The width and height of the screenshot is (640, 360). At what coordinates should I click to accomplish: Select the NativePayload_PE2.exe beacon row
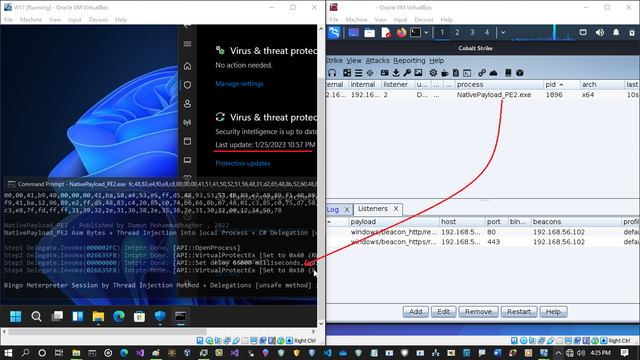483,95
